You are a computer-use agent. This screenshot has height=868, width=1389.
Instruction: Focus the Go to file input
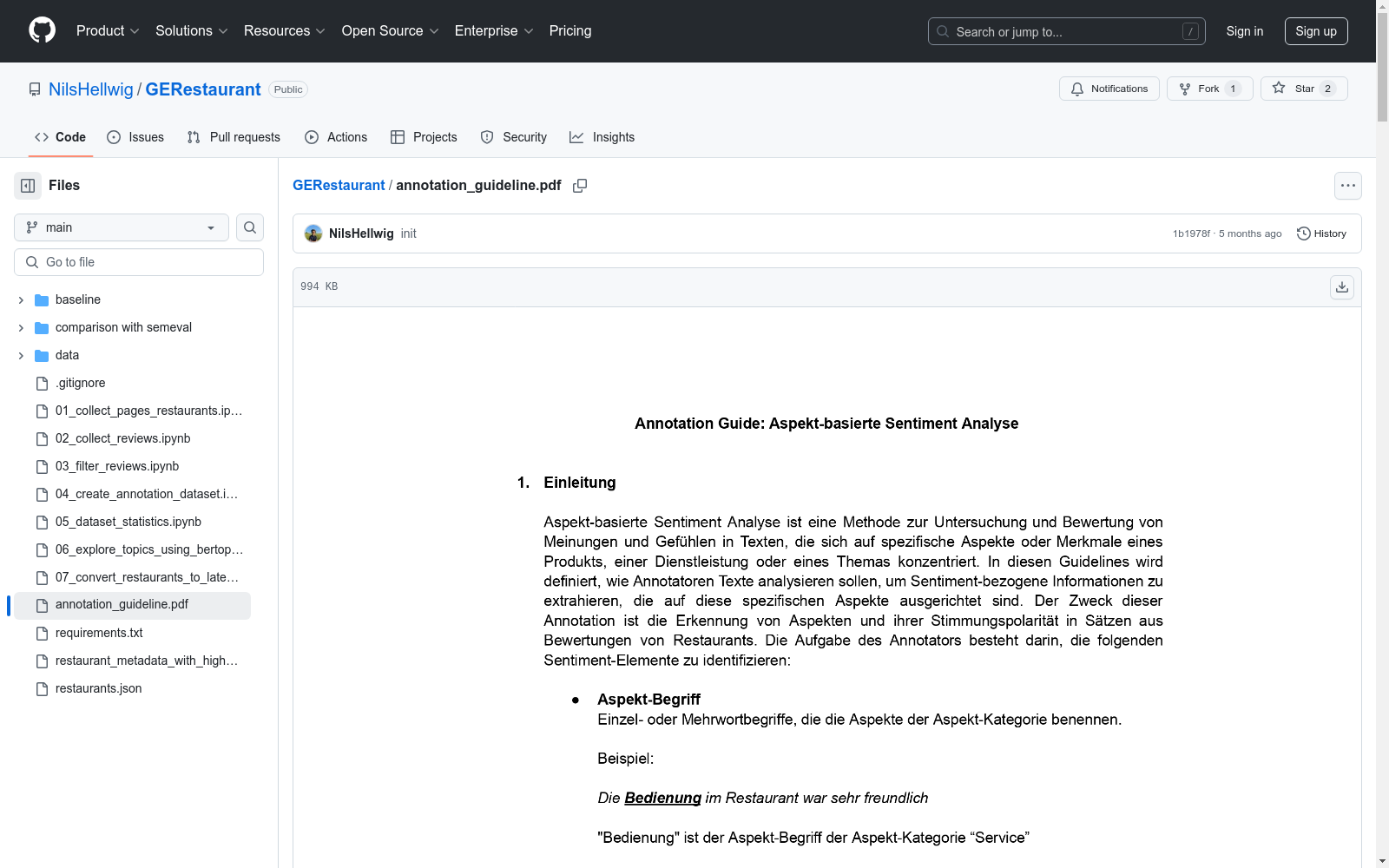point(139,262)
